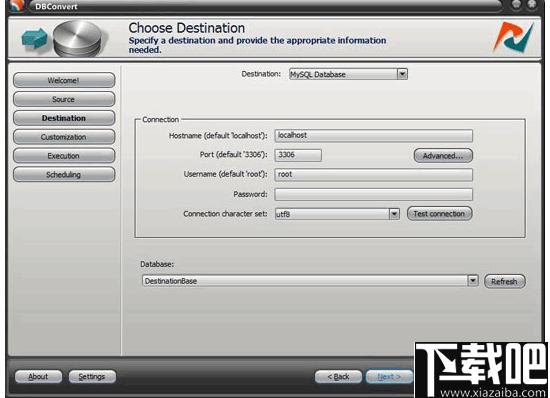The width and height of the screenshot is (550, 398).
Task: Open the Customization step
Action: pos(64,137)
